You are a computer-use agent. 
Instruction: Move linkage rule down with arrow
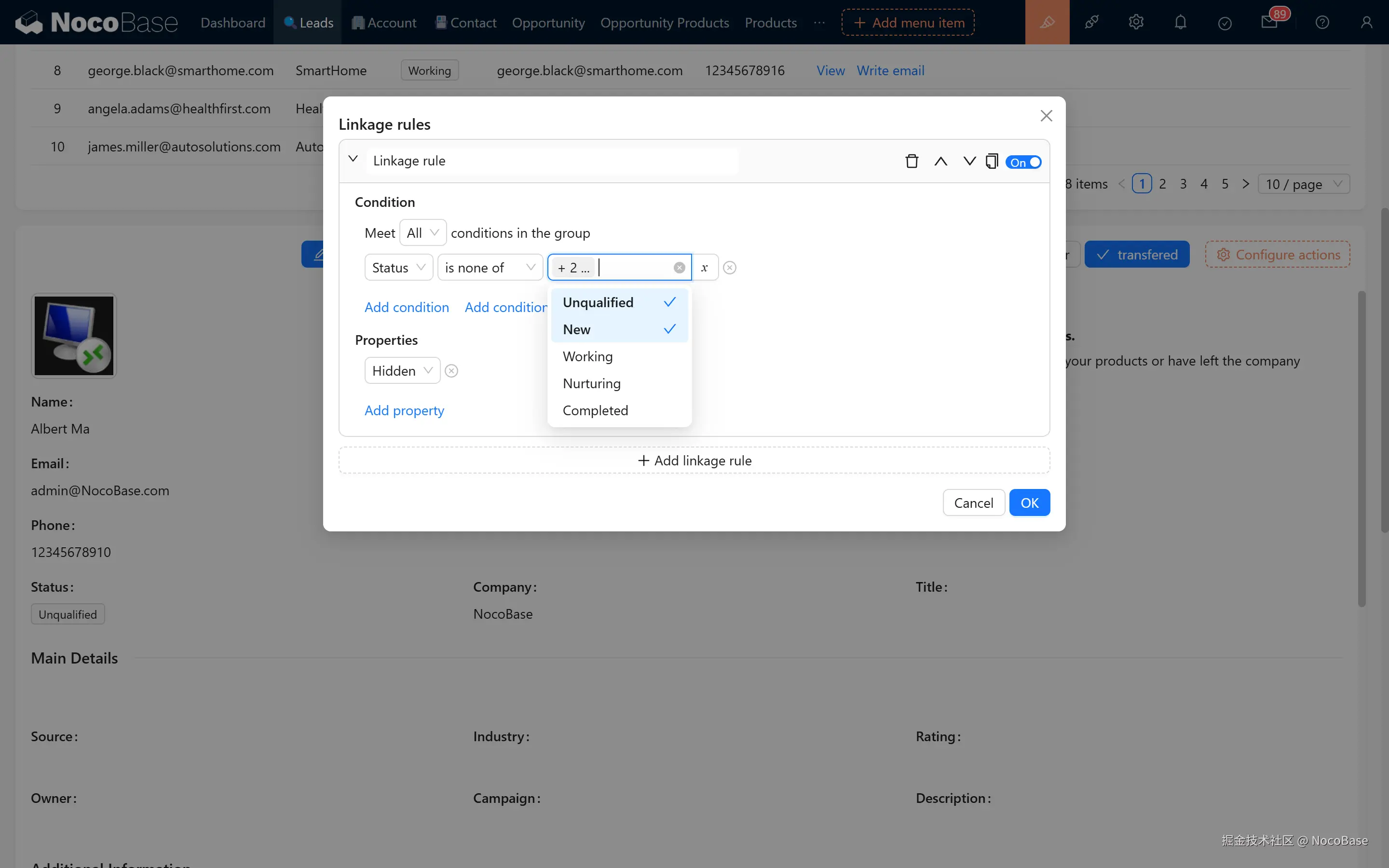pyautogui.click(x=969, y=162)
